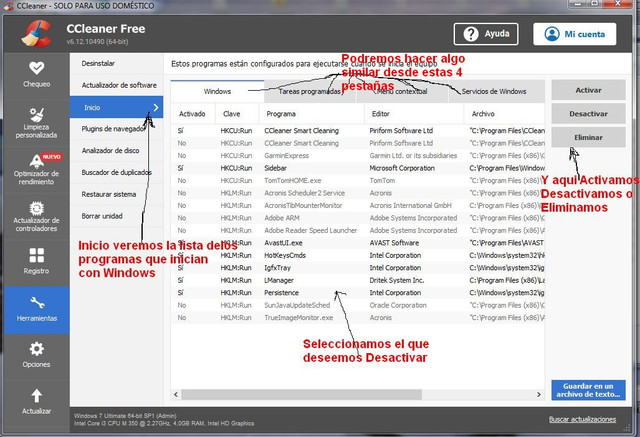Select the AvastUI.exe row
This screenshot has height=437, width=640.
pos(358,243)
